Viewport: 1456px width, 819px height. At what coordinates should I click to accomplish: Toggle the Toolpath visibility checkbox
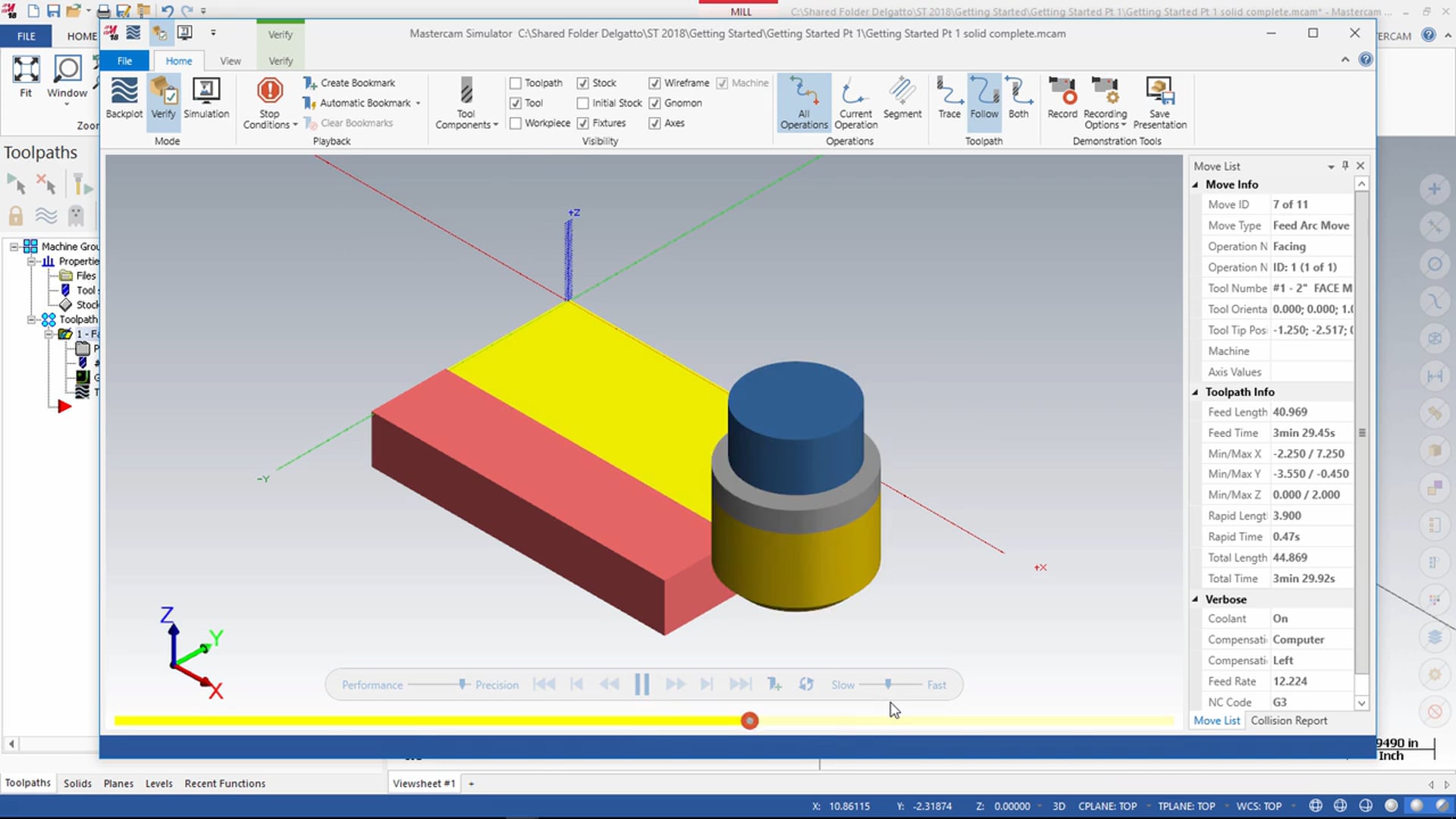pos(516,82)
